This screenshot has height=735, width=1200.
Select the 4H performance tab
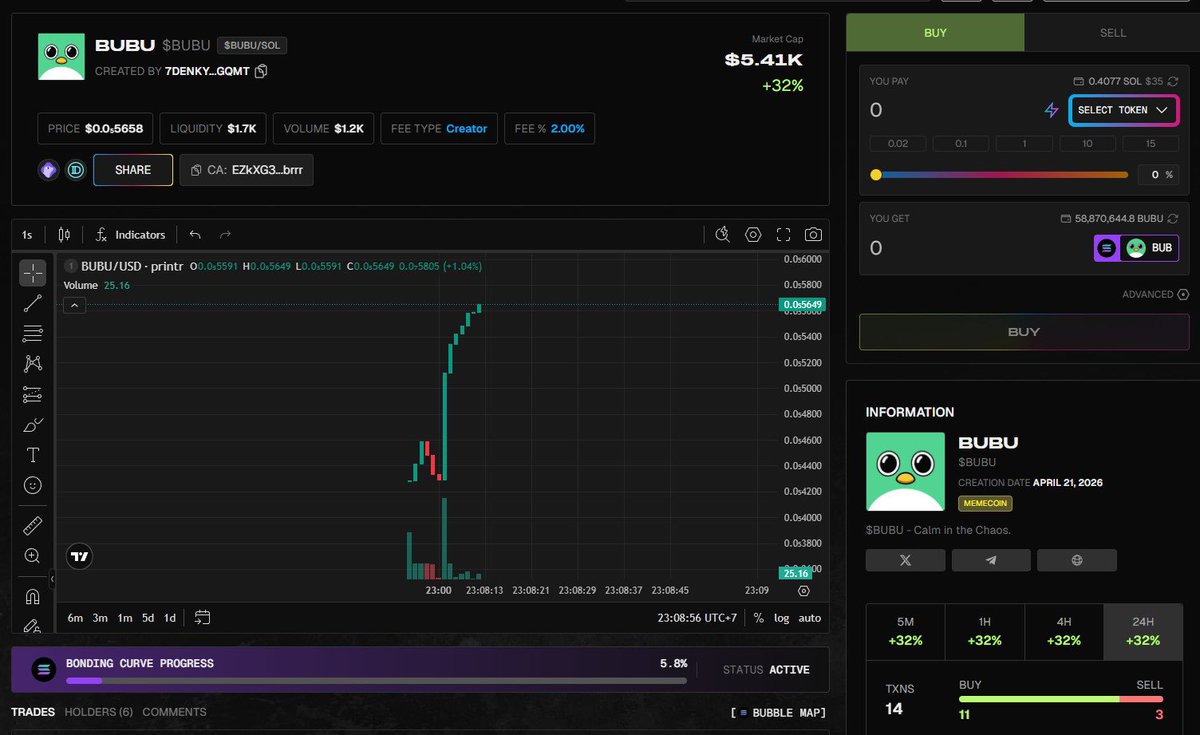click(1063, 631)
